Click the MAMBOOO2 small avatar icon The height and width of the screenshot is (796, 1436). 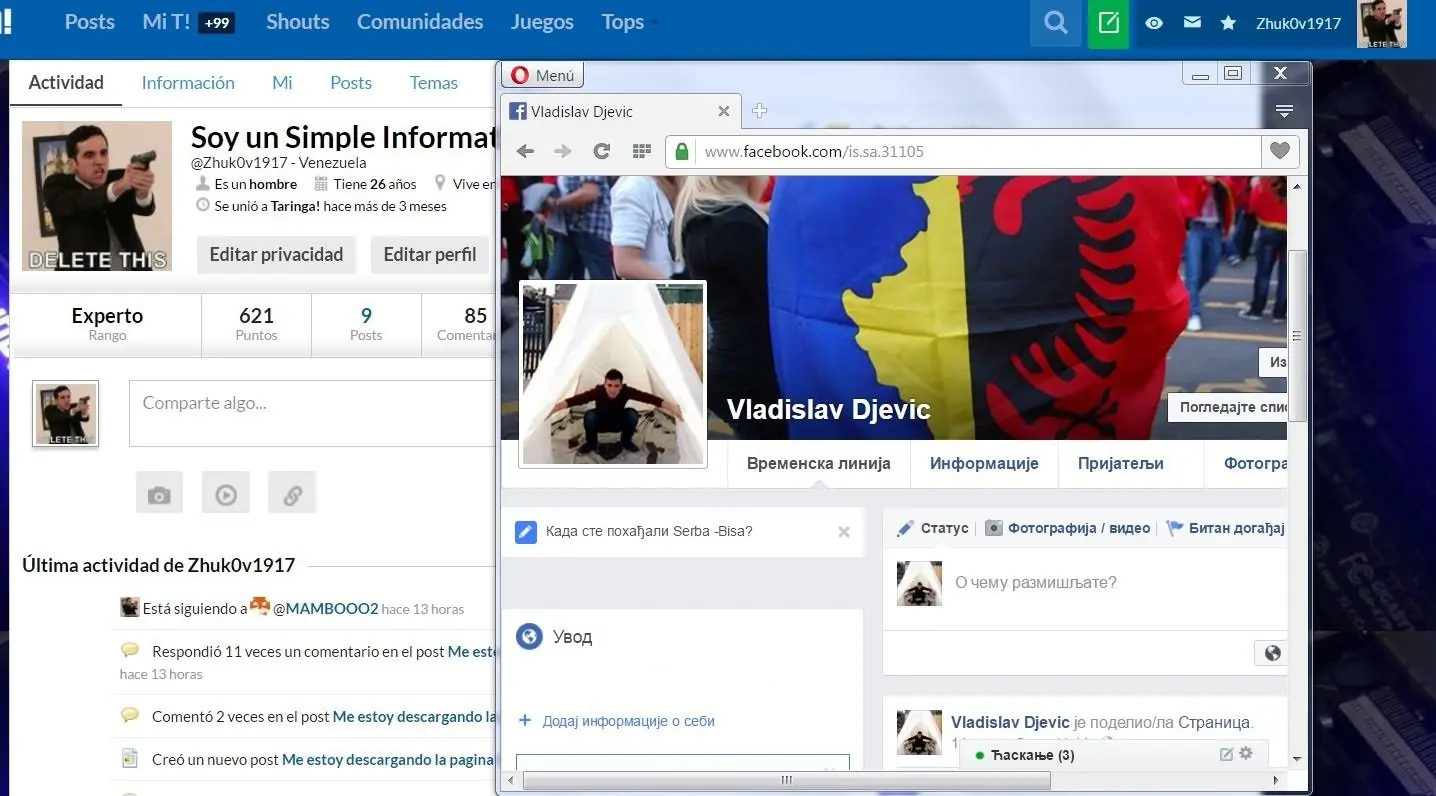click(x=260, y=607)
